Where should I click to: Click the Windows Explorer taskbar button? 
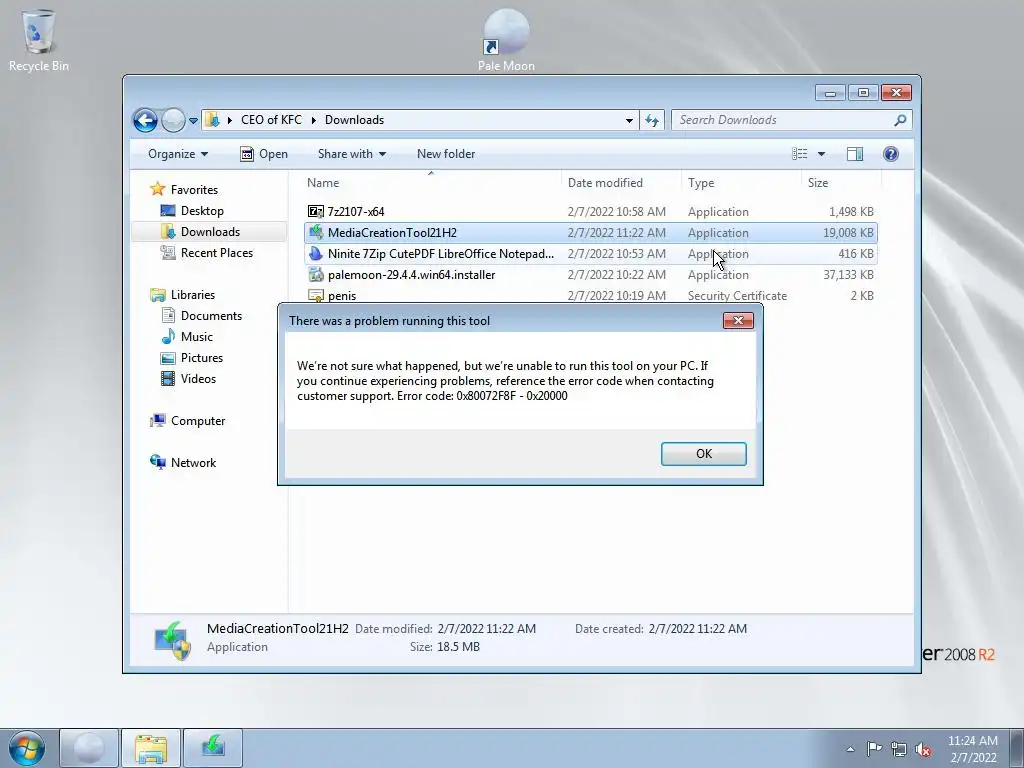point(151,748)
